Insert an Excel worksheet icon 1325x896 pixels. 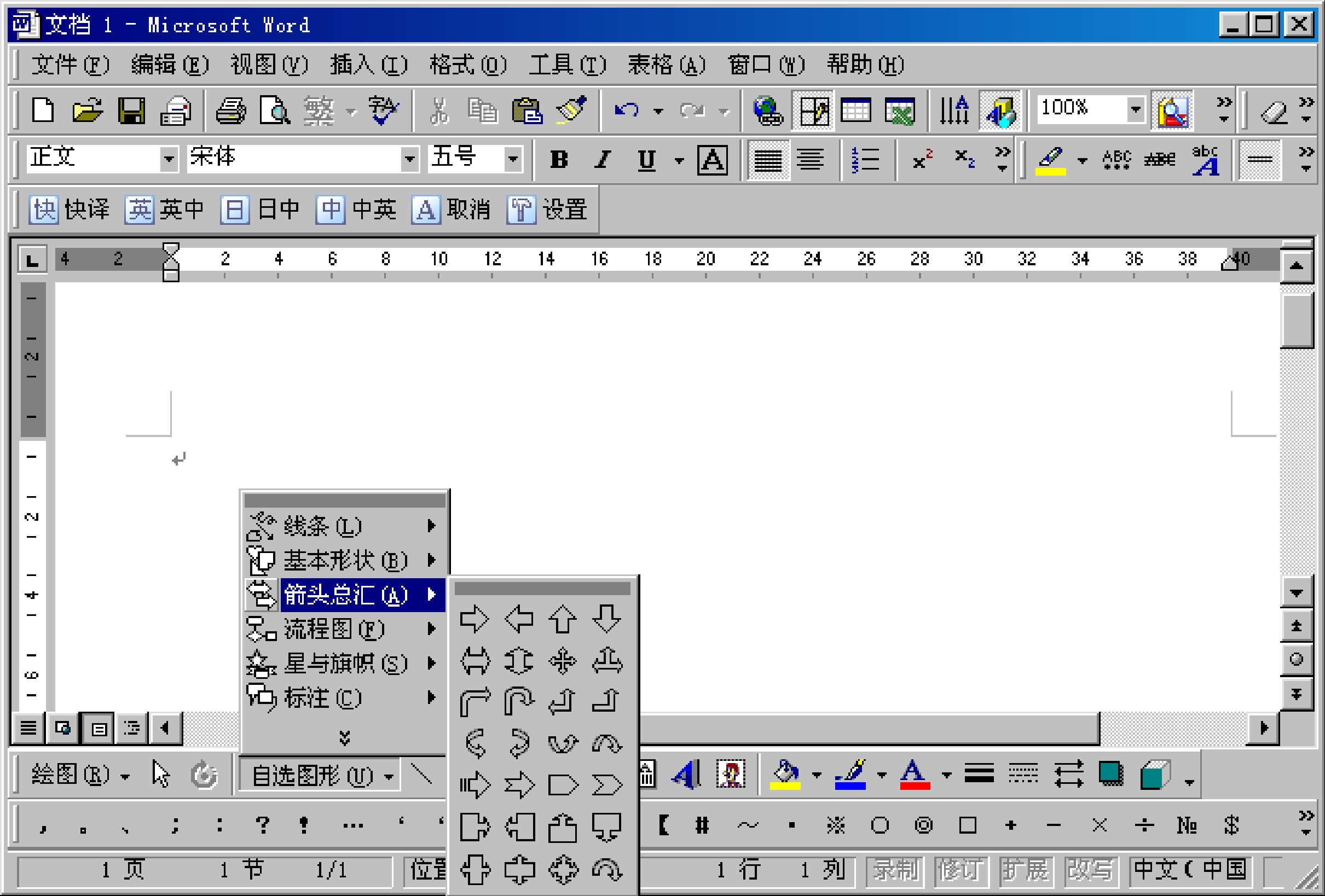click(900, 110)
